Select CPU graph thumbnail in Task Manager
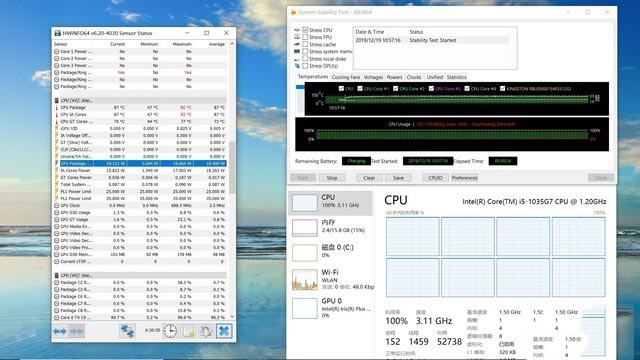640x360 pixels. pos(304,203)
